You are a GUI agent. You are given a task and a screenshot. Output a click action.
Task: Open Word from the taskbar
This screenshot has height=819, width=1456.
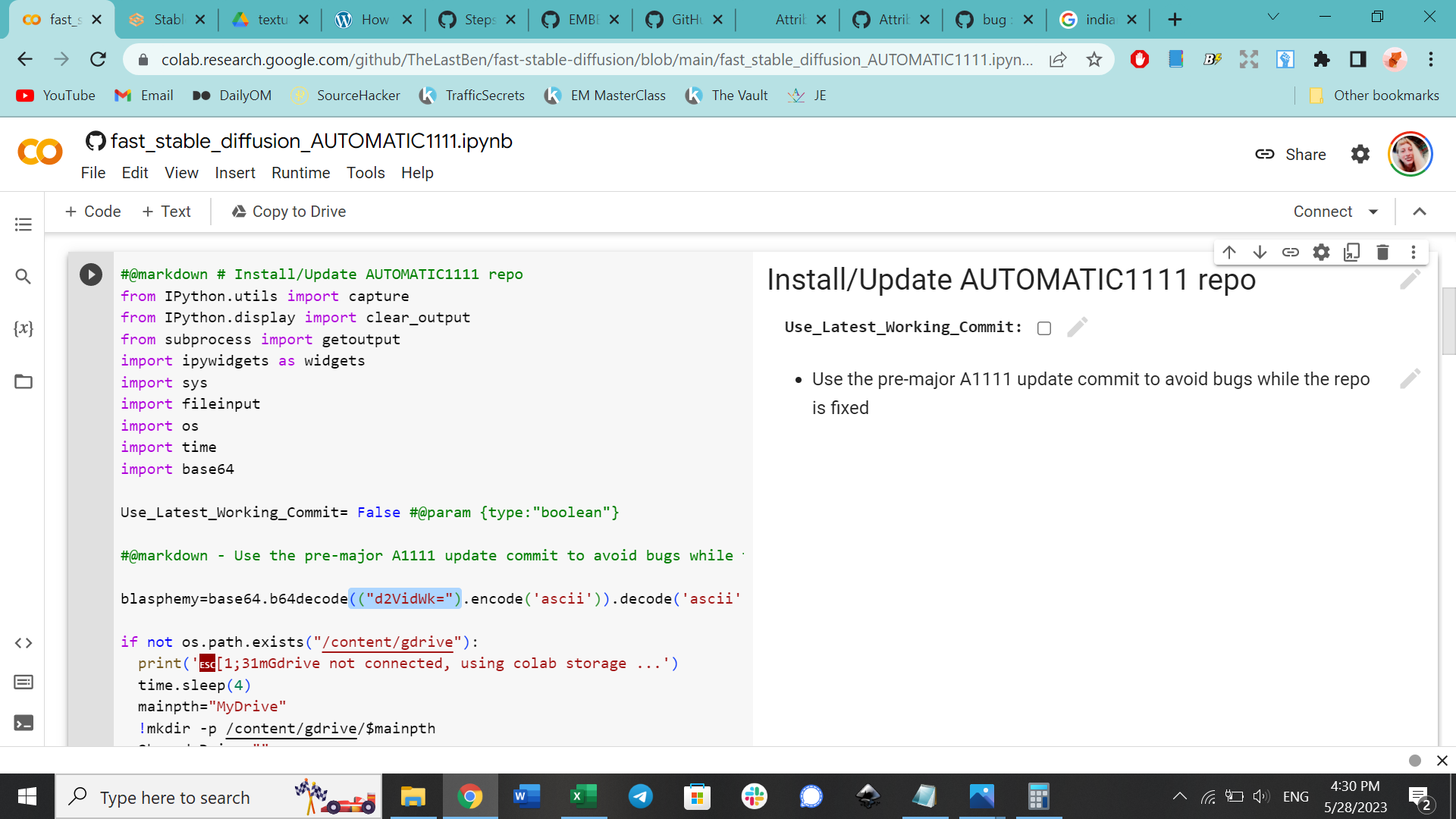click(x=526, y=796)
